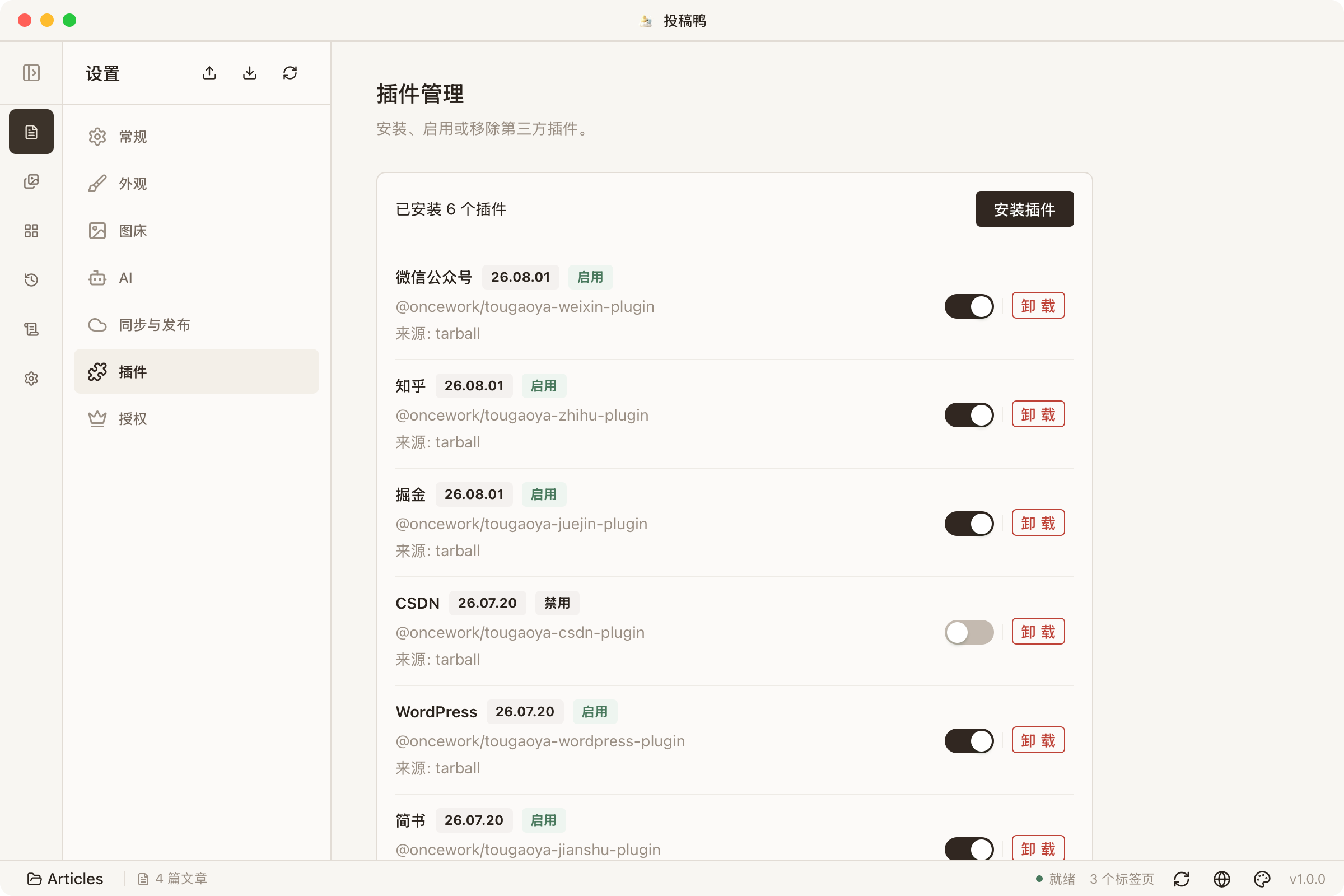1344x896 pixels.
Task: Click the 设置 panel title
Action: (x=103, y=73)
